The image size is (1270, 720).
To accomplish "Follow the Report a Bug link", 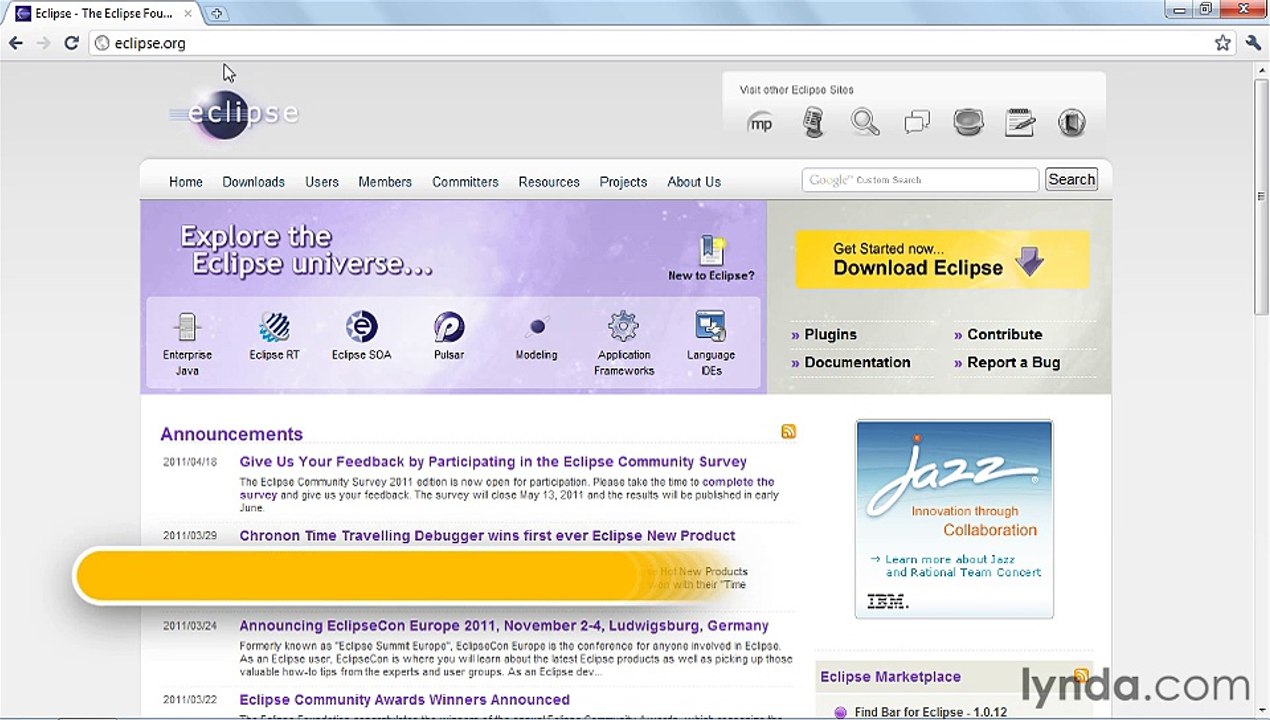I will point(1013,363).
